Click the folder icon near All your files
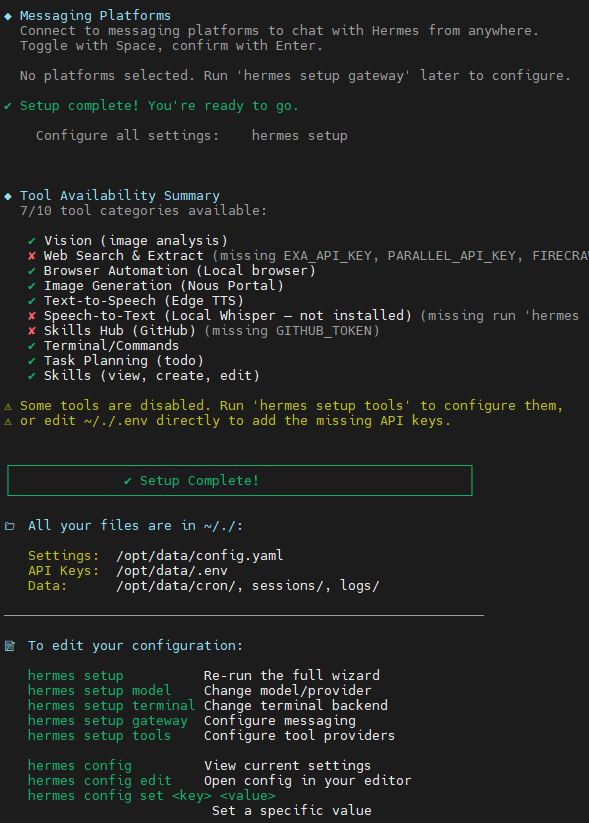 tap(9, 526)
